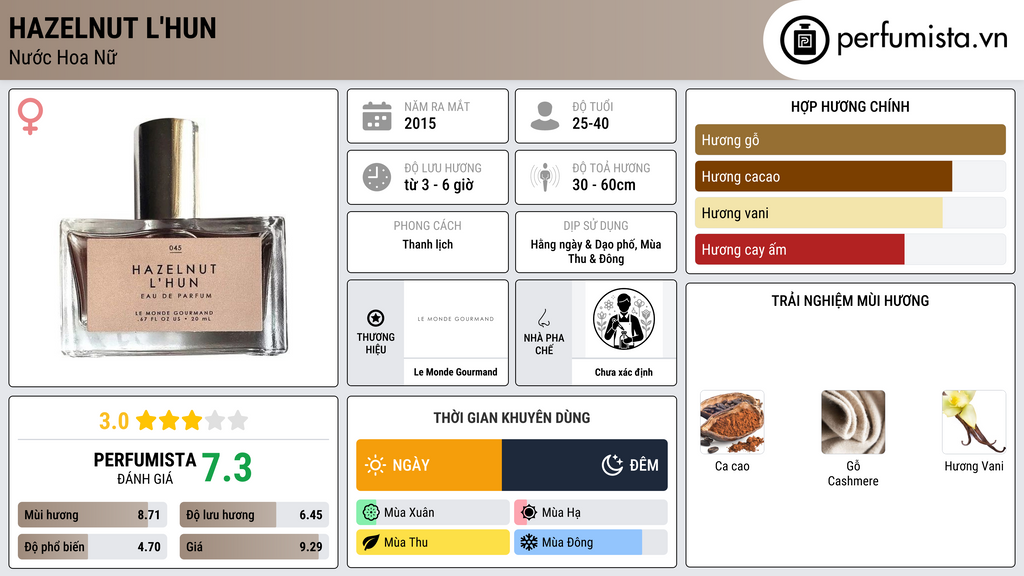Click the nose icon above Nhà pha chế
This screenshot has width=1024, height=576.
click(543, 318)
